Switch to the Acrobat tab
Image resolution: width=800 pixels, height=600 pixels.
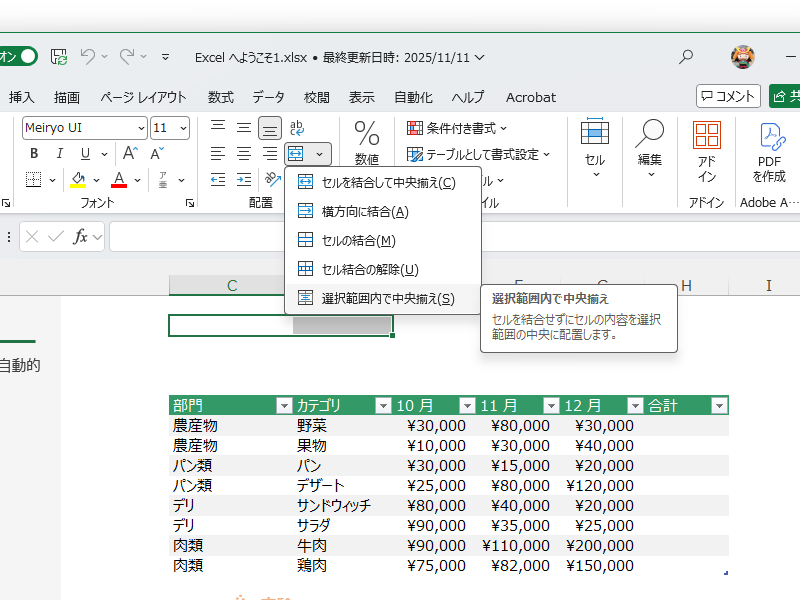pos(531,97)
